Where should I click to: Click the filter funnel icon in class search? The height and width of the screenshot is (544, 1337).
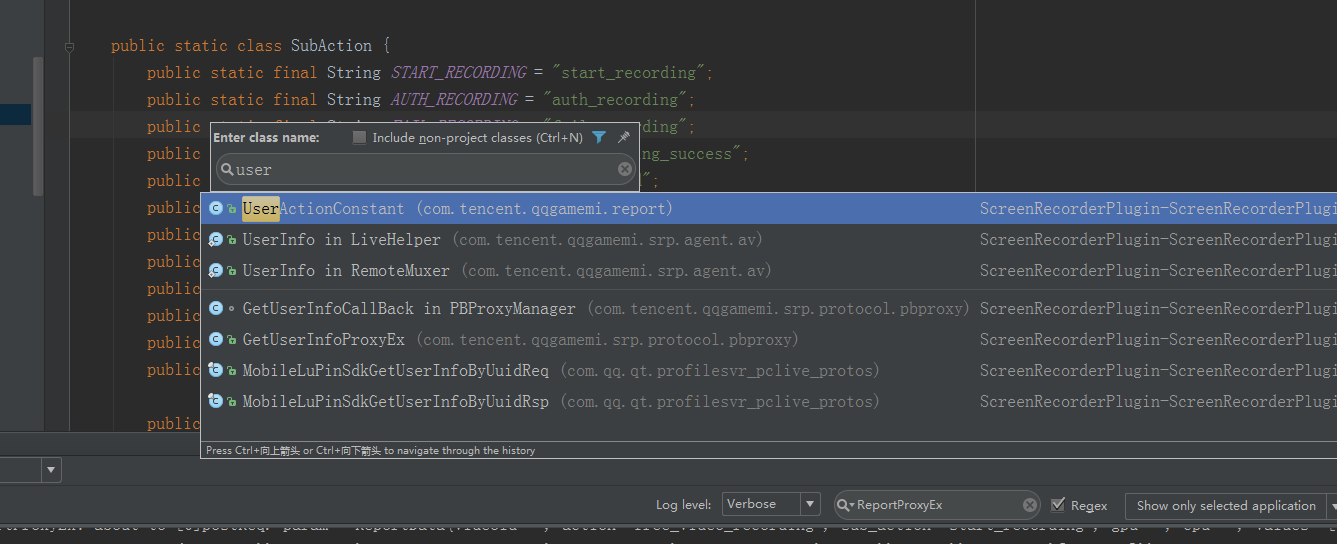(x=599, y=138)
